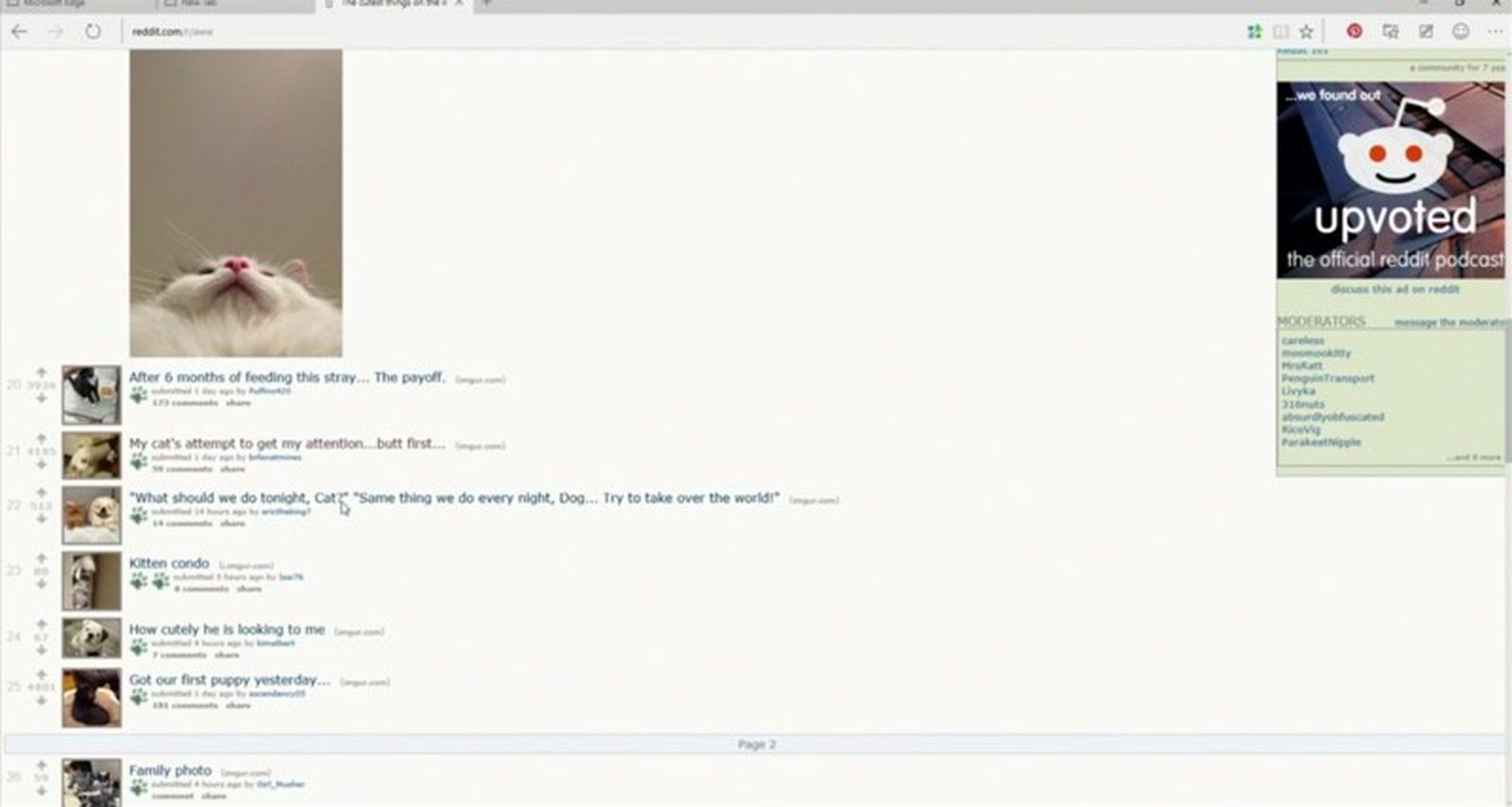This screenshot has height=807, width=1512.
Task: Click the smiley feedback icon
Action: [1461, 32]
